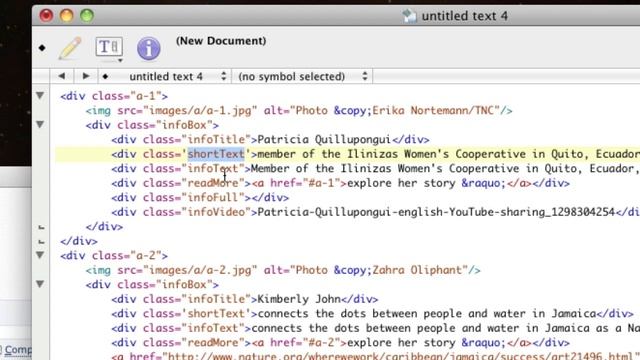This screenshot has width=640, height=360.
Task: Click the document proxy icon in title bar
Action: coord(409,16)
